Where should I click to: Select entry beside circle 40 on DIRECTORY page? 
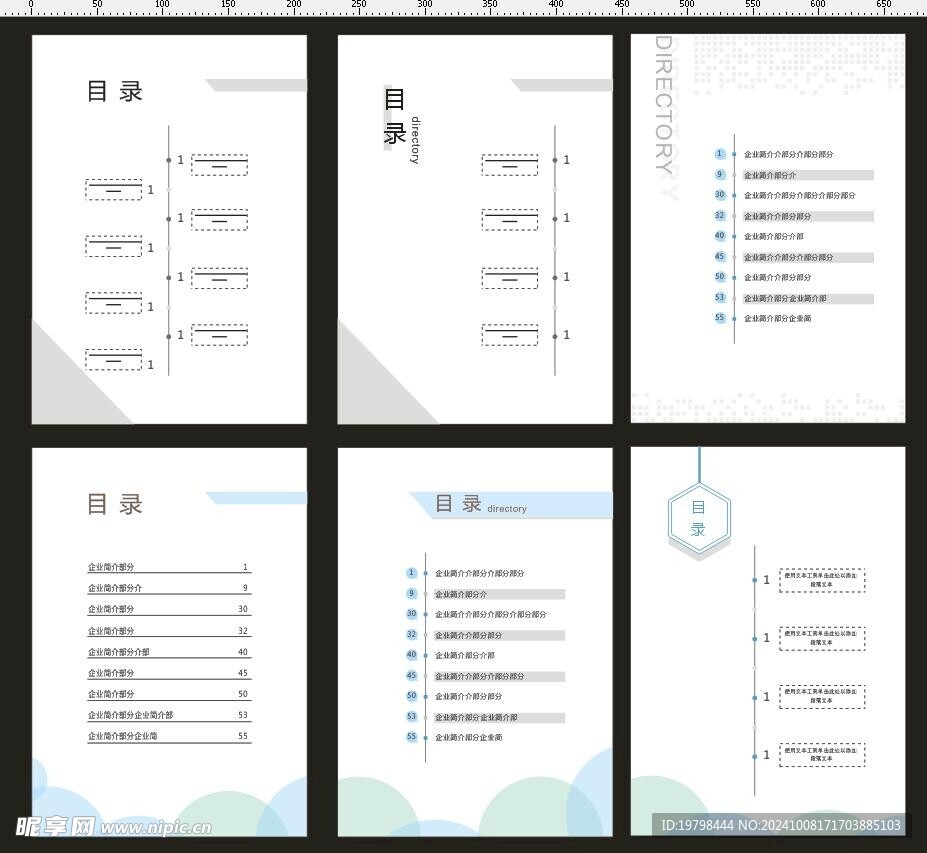pos(773,236)
